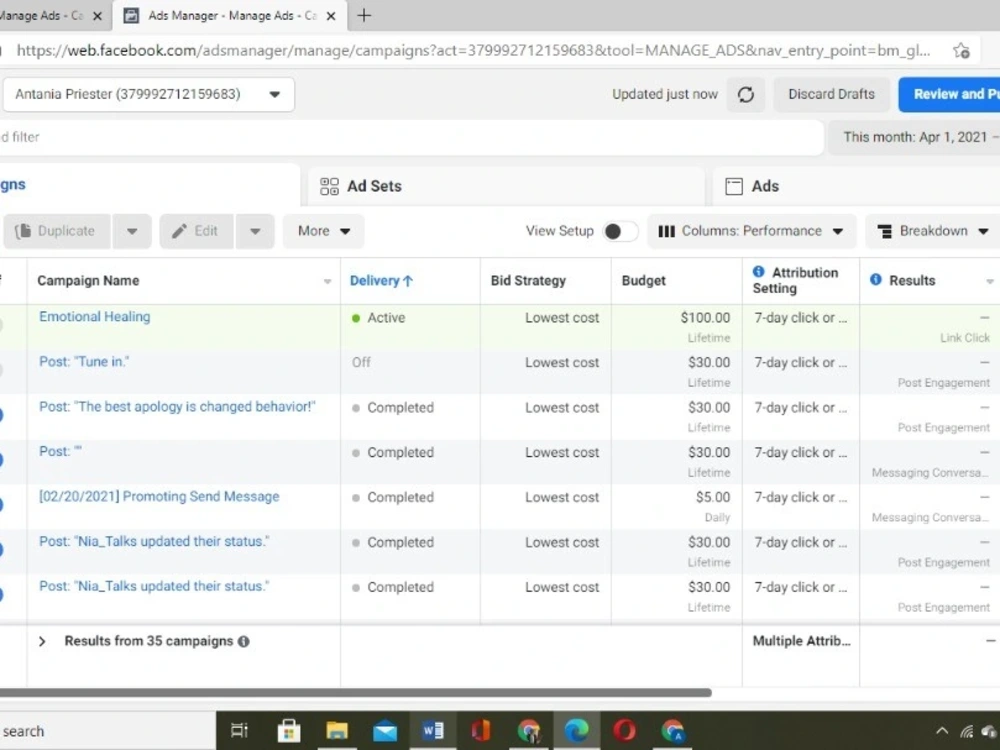Toggle the Emotional Healing campaign switch
This screenshot has height=750, width=1000.
1,325
